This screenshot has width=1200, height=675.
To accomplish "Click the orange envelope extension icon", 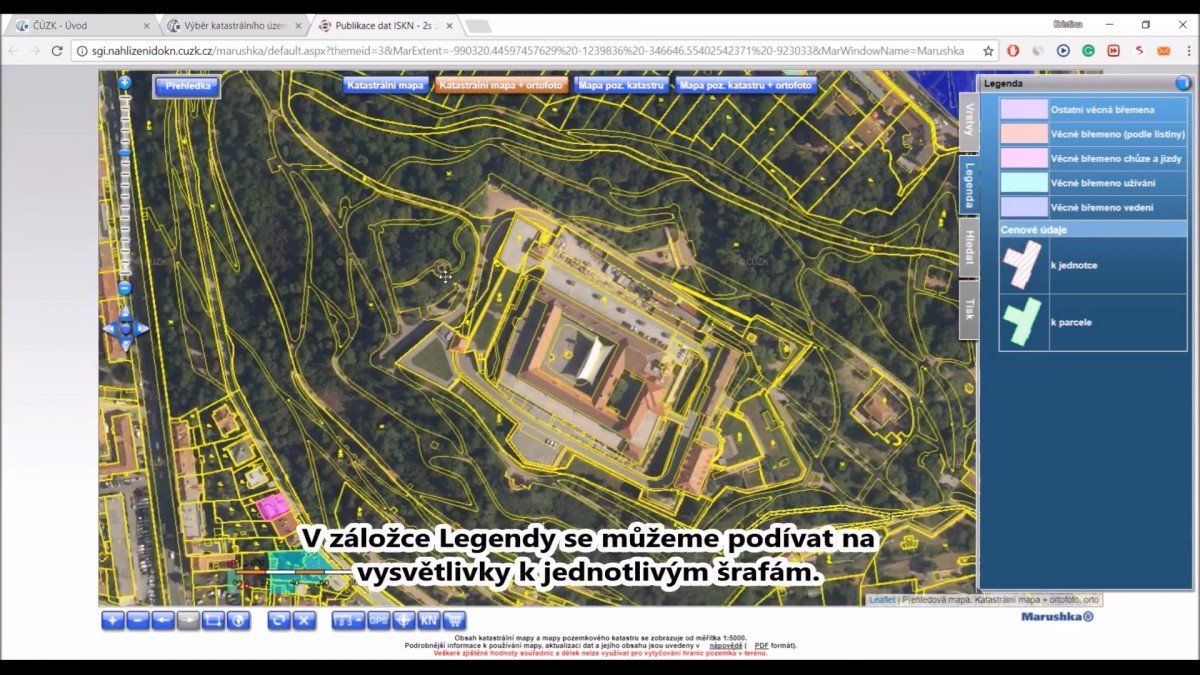I will click(1163, 50).
